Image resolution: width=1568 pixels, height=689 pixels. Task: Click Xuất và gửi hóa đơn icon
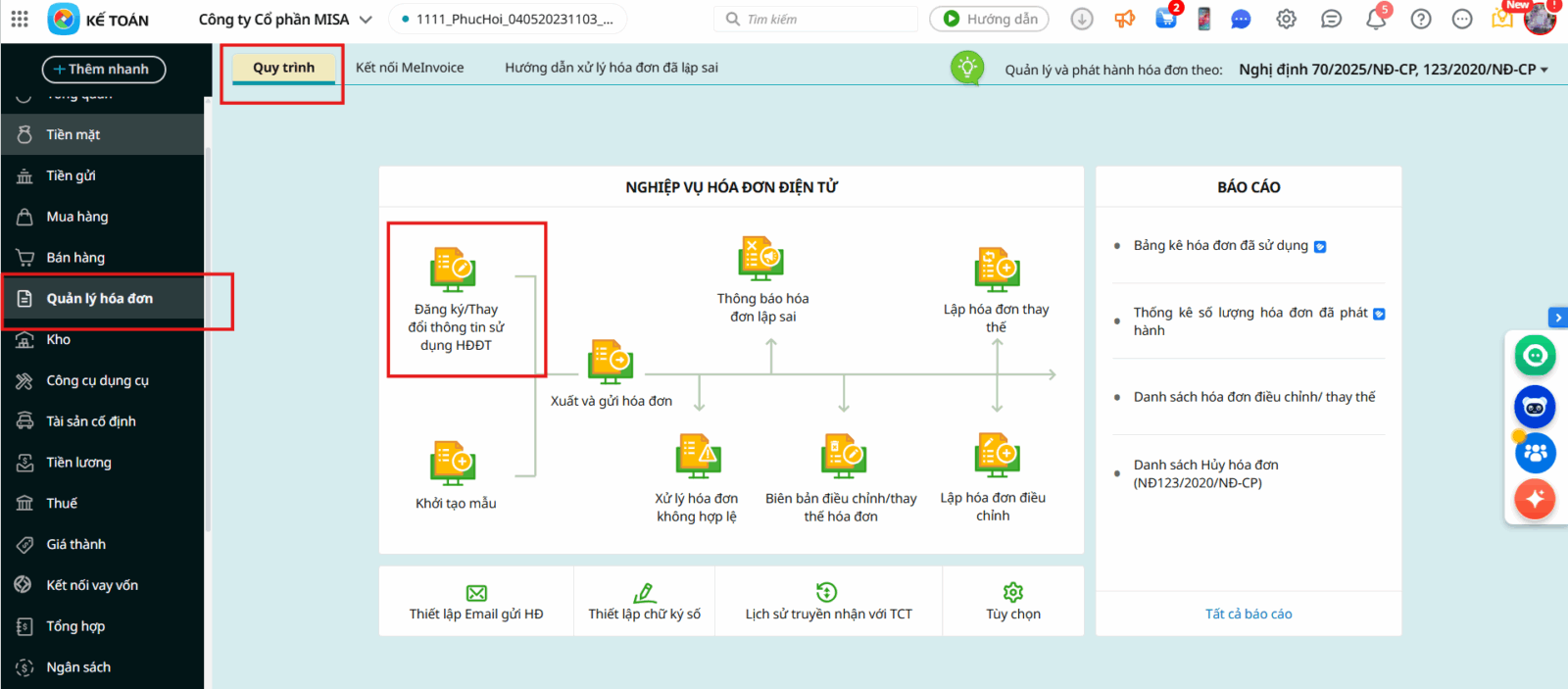click(x=611, y=362)
